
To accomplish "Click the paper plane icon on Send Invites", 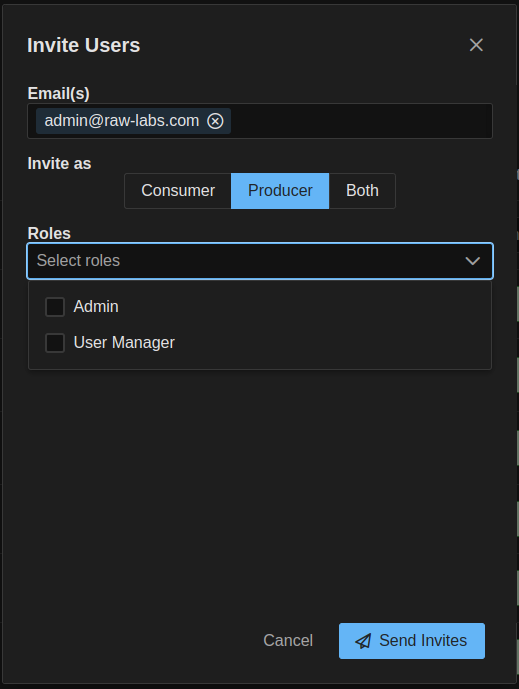I will pos(363,641).
